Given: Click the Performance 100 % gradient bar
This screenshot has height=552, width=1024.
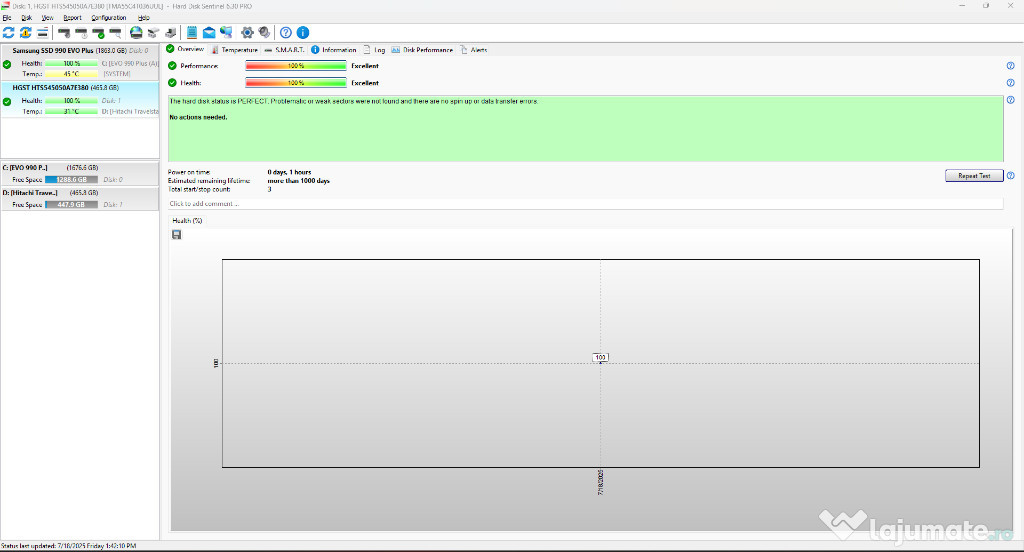Looking at the screenshot, I should point(296,66).
